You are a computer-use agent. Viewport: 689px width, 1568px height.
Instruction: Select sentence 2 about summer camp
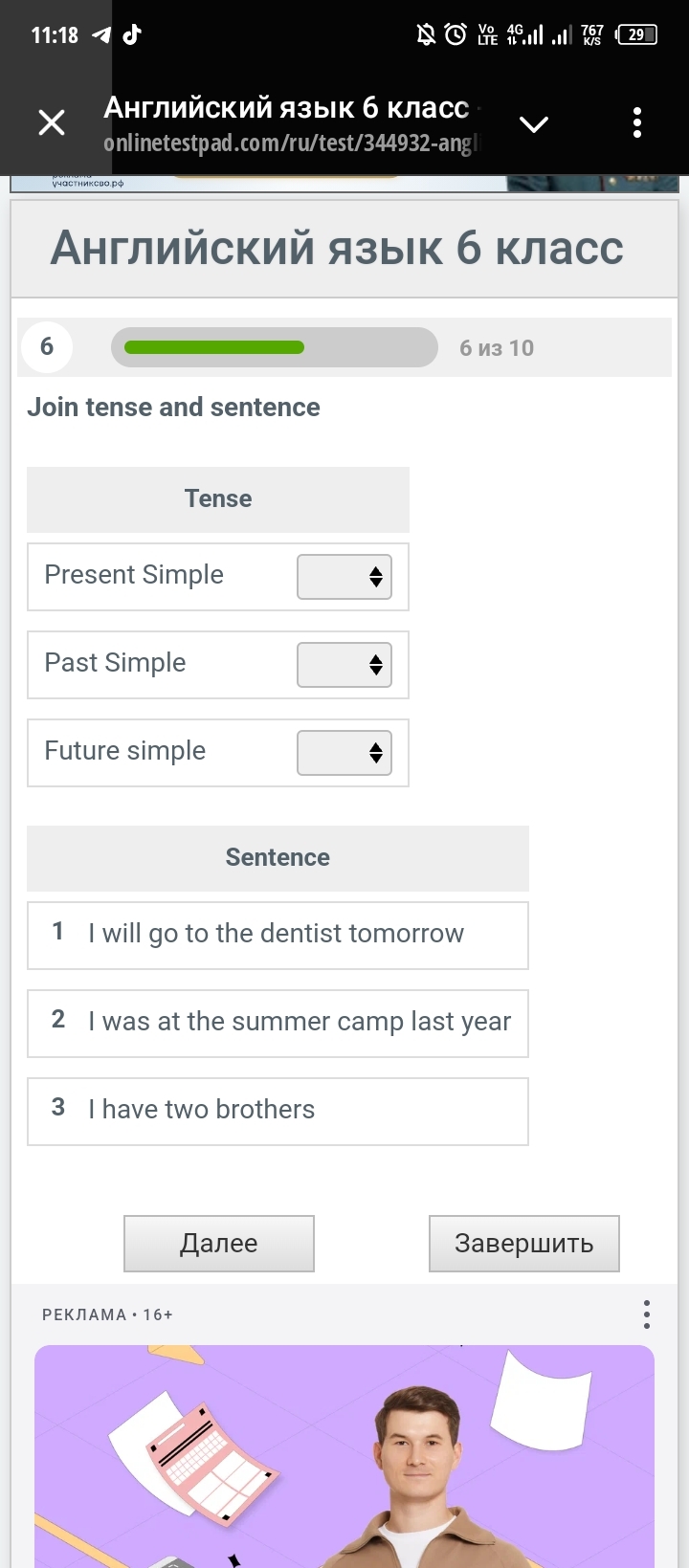[278, 1024]
